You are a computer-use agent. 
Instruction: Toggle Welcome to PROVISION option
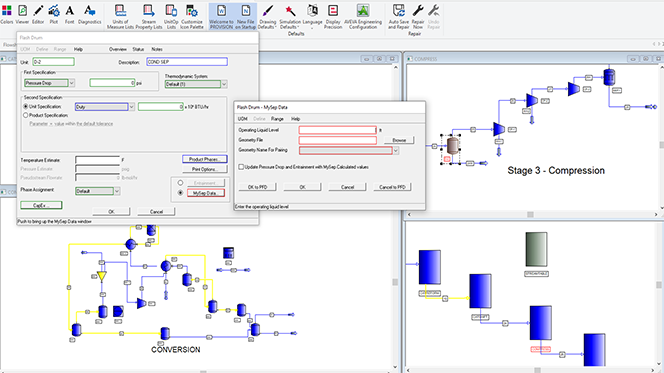click(x=221, y=17)
